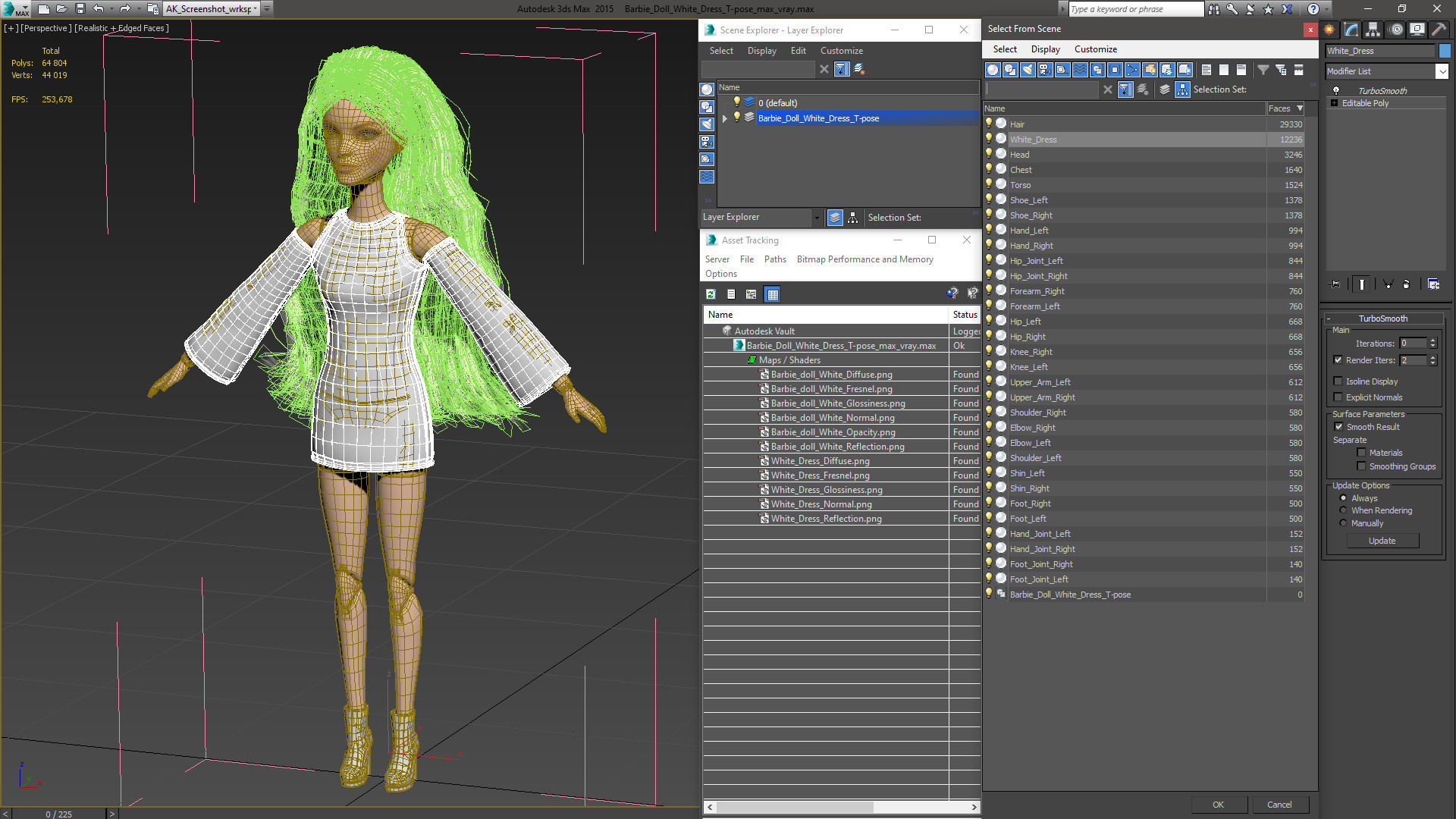Click the OK button in Select From Scene

click(1218, 805)
